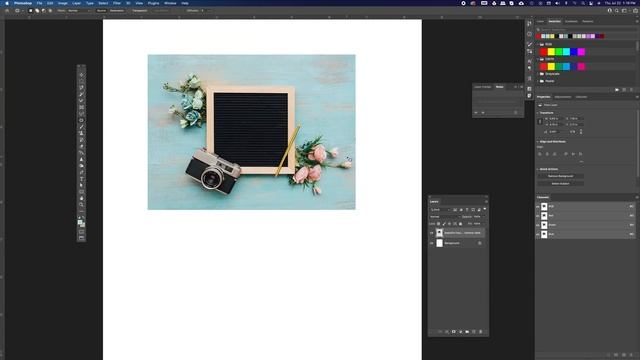Select the Zoom tool
The width and height of the screenshot is (640, 360).
click(x=81, y=205)
